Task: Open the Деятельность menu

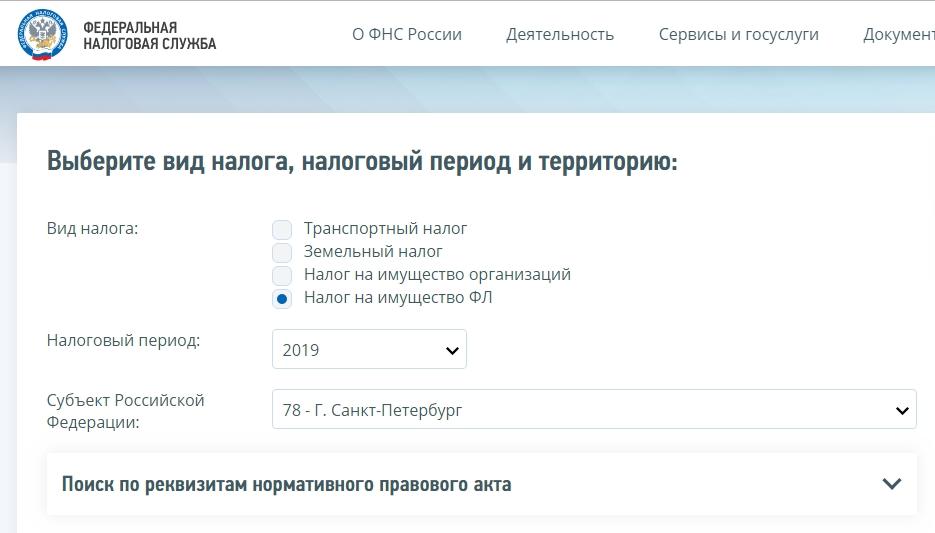Action: (x=560, y=35)
